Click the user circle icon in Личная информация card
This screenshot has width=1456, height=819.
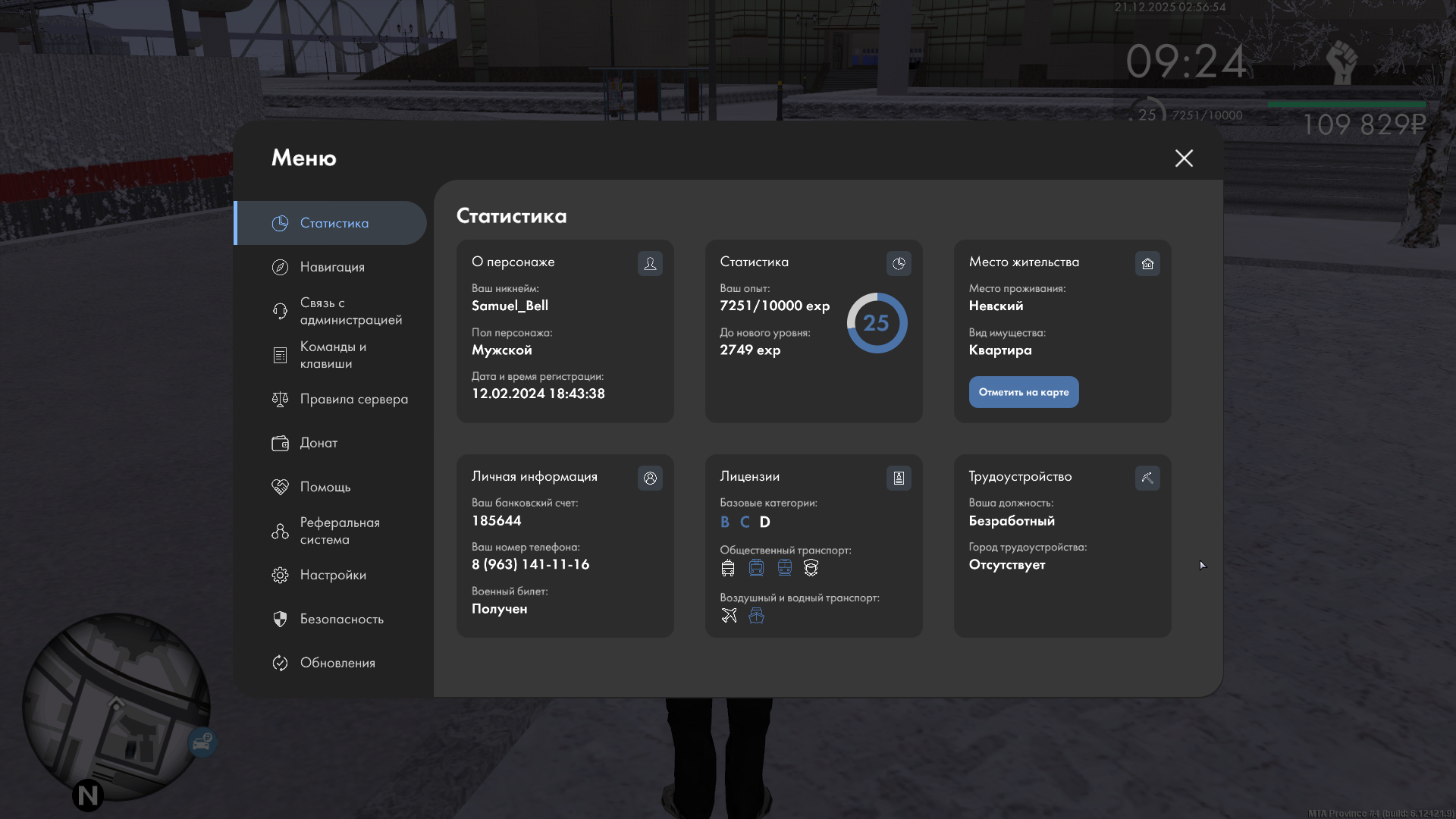pos(650,478)
